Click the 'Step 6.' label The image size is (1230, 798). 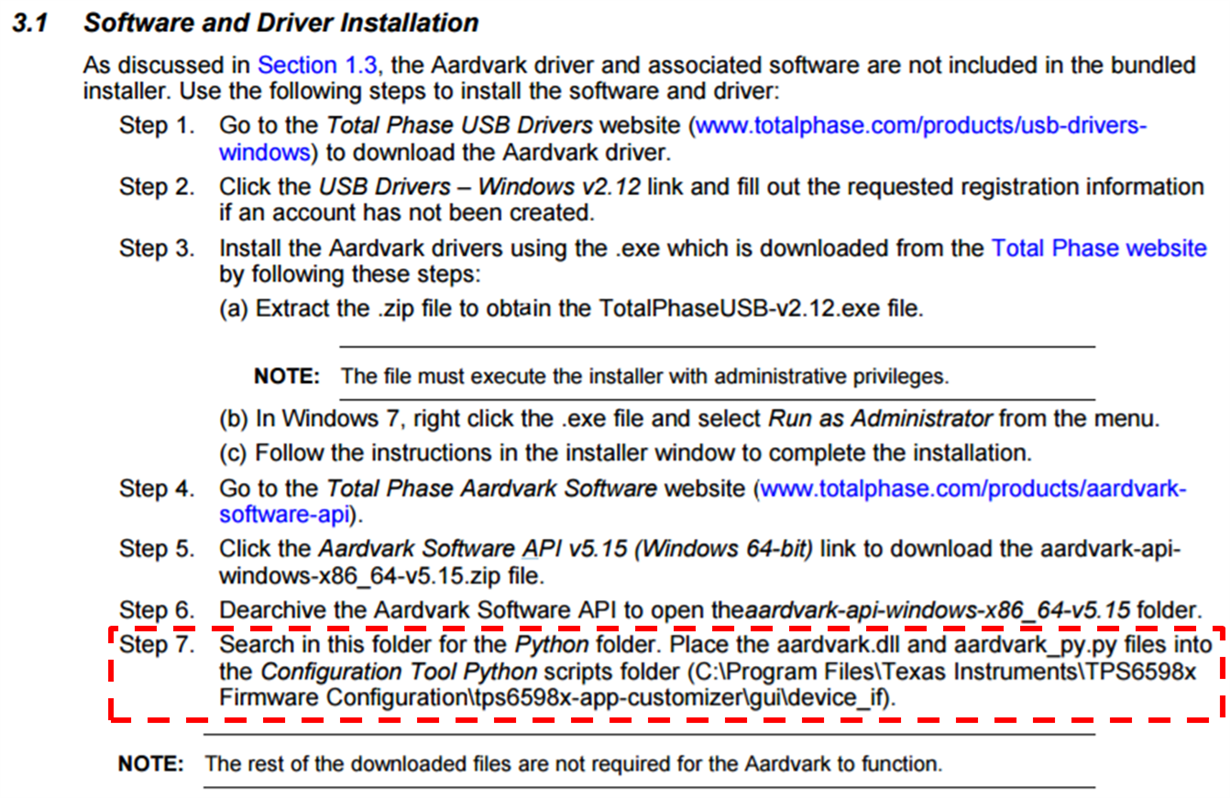tap(157, 610)
